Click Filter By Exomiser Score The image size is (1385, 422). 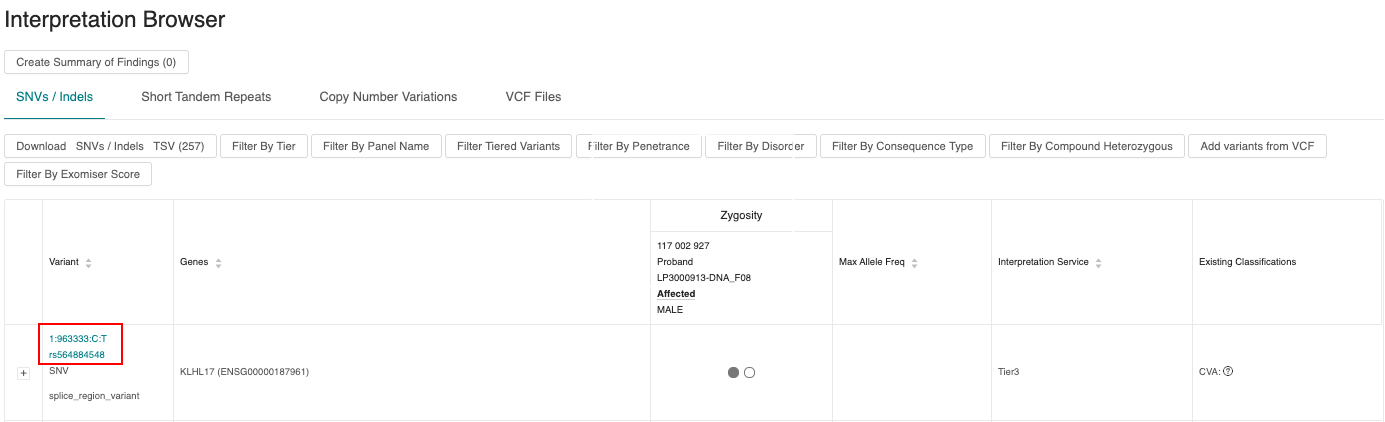78,174
